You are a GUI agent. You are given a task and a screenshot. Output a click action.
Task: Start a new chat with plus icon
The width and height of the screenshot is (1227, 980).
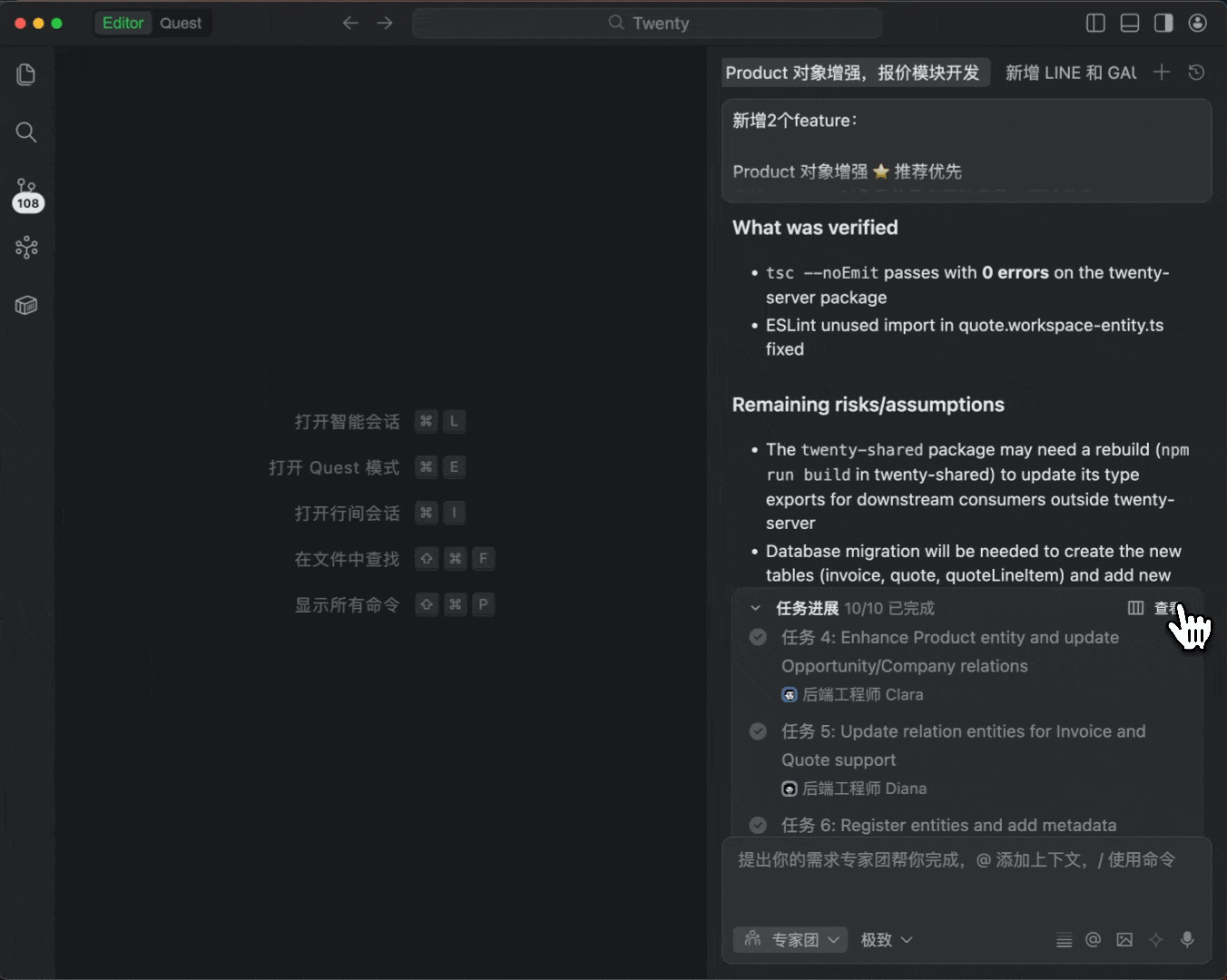(1162, 72)
